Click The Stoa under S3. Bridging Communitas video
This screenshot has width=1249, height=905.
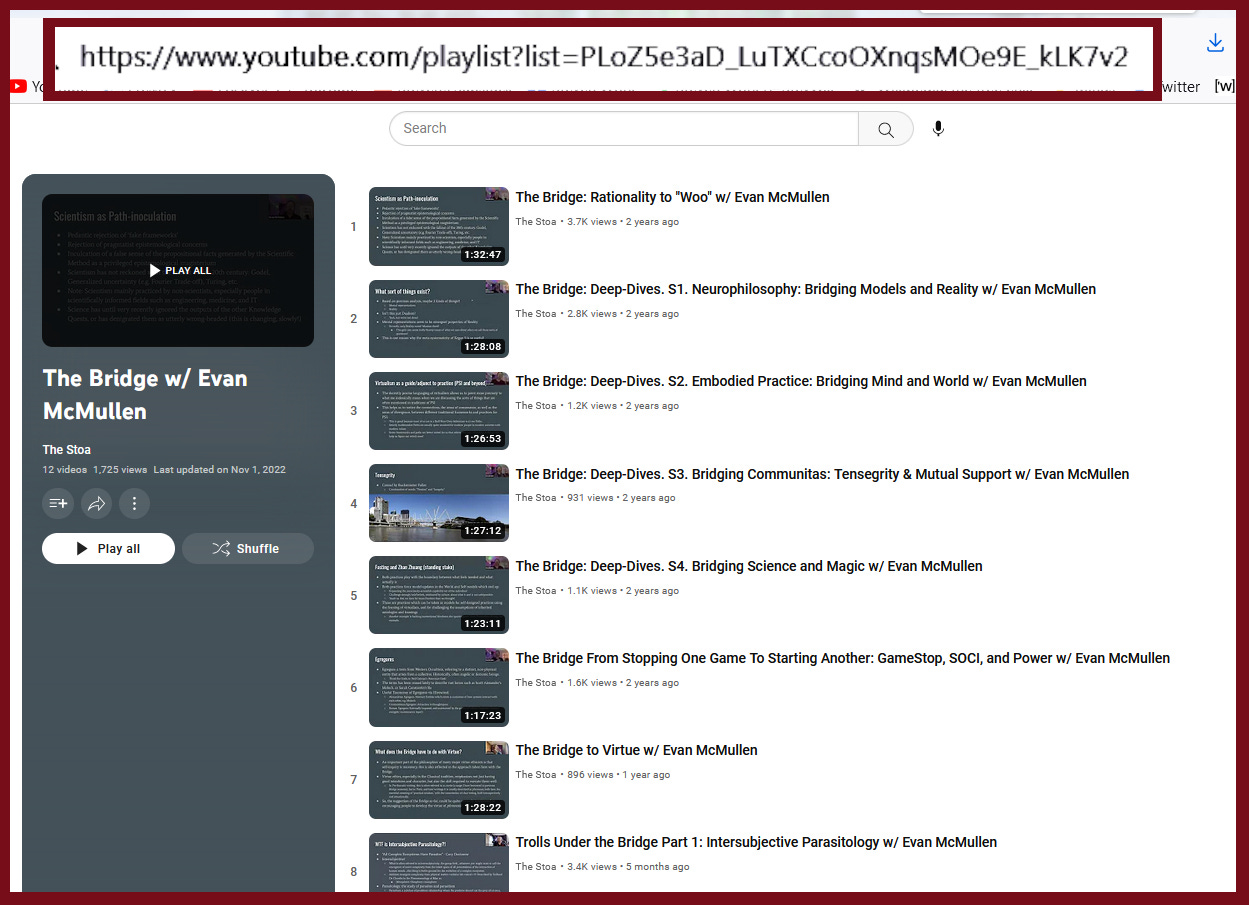coord(536,498)
